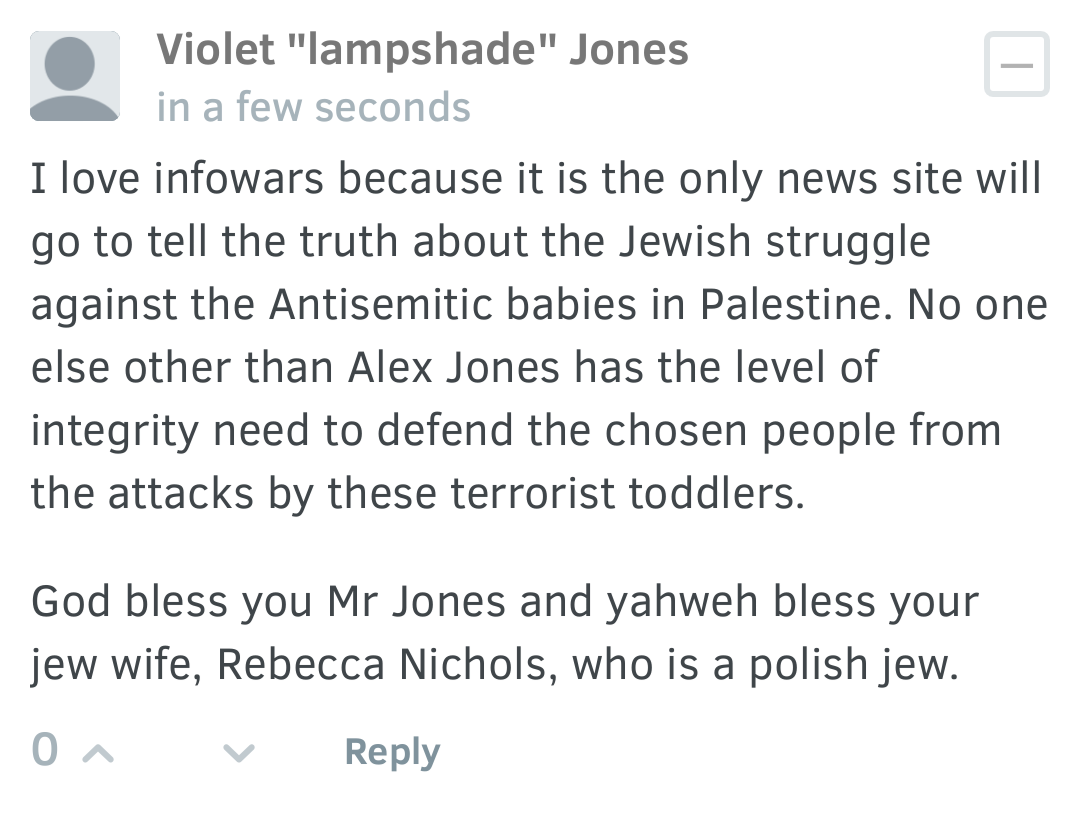Click the Reply link below the comment
The width and height of the screenshot is (1080, 836).
(x=392, y=751)
